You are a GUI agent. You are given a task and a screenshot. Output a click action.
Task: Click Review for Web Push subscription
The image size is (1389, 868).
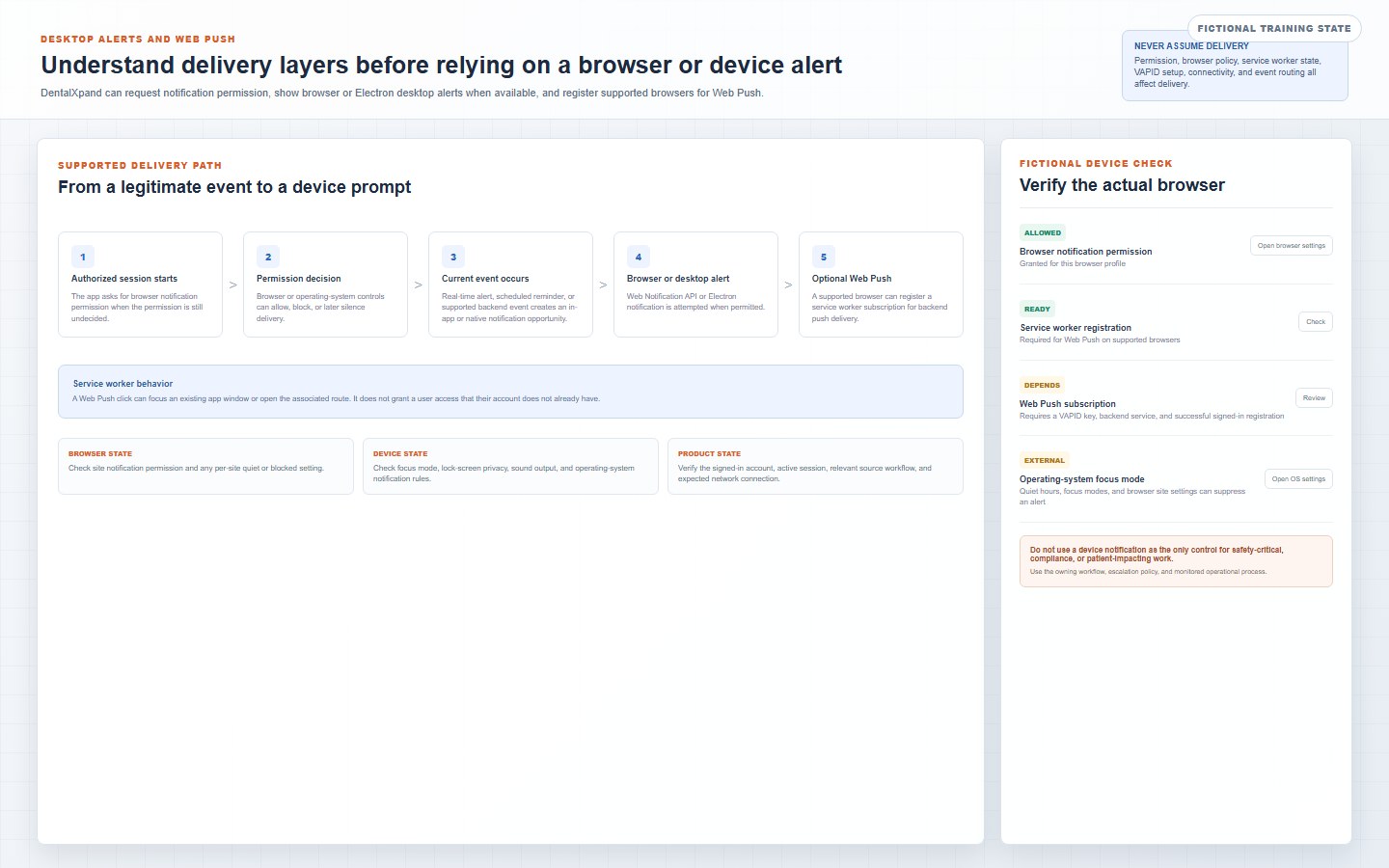click(x=1314, y=398)
